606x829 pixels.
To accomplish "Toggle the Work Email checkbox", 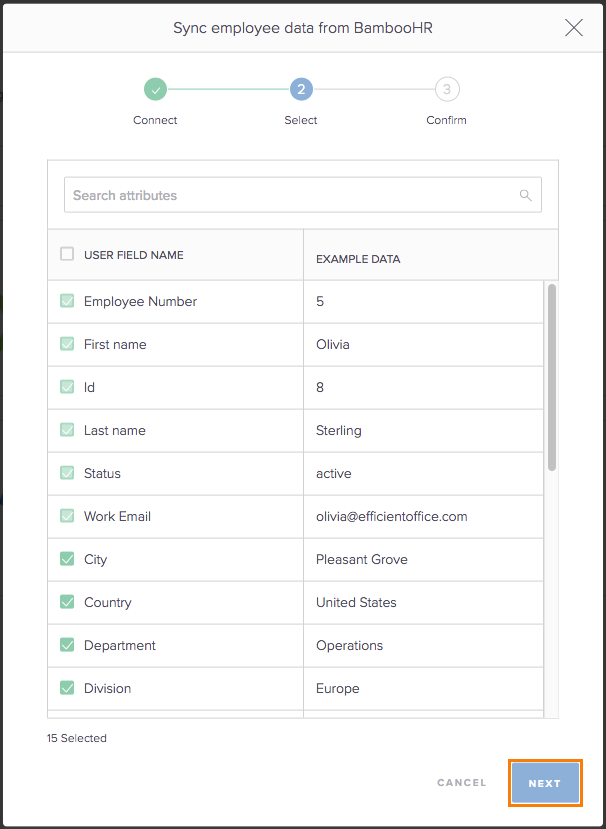I will click(67, 516).
